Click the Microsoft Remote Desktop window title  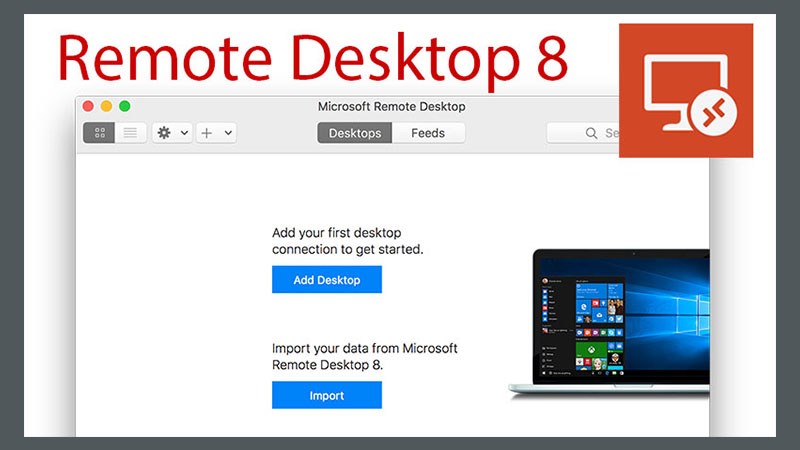point(391,107)
